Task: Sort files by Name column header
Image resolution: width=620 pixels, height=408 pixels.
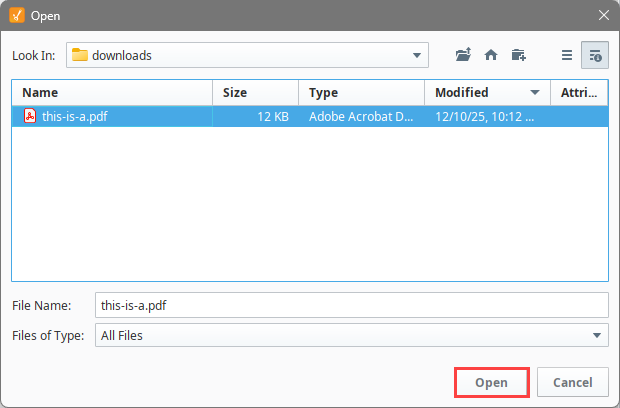Action: 112,93
